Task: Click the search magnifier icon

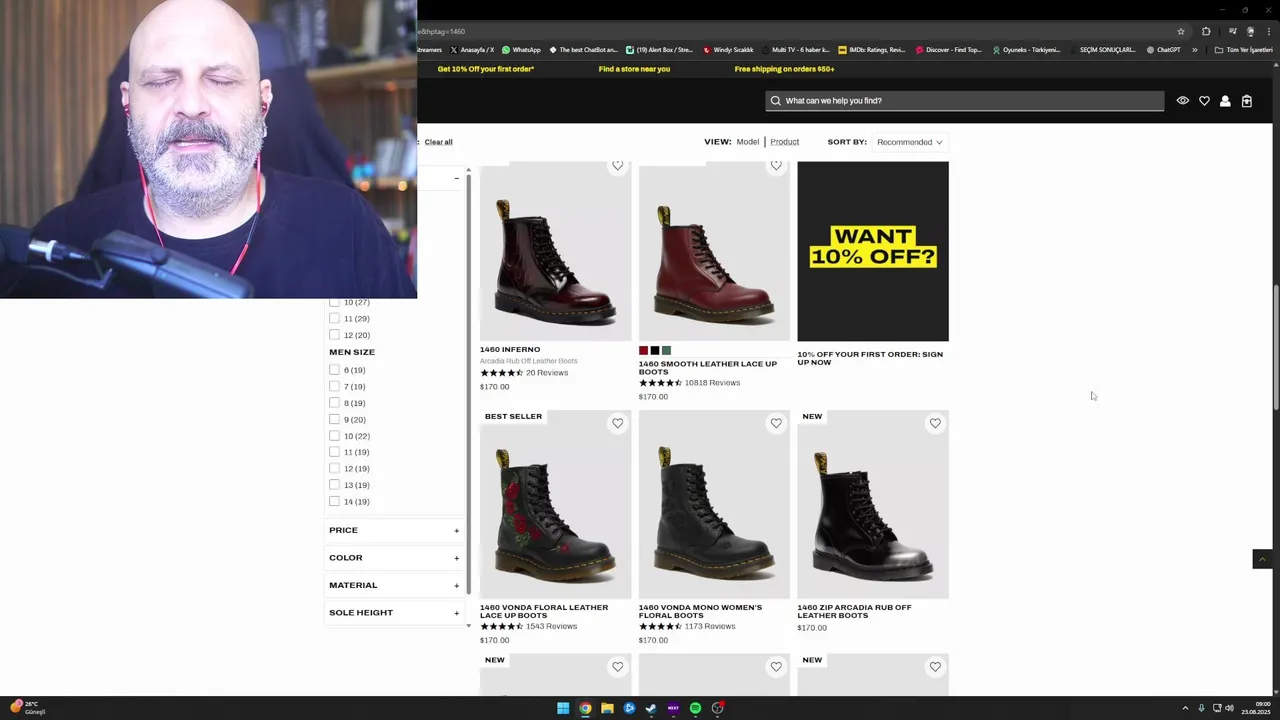Action: point(775,101)
